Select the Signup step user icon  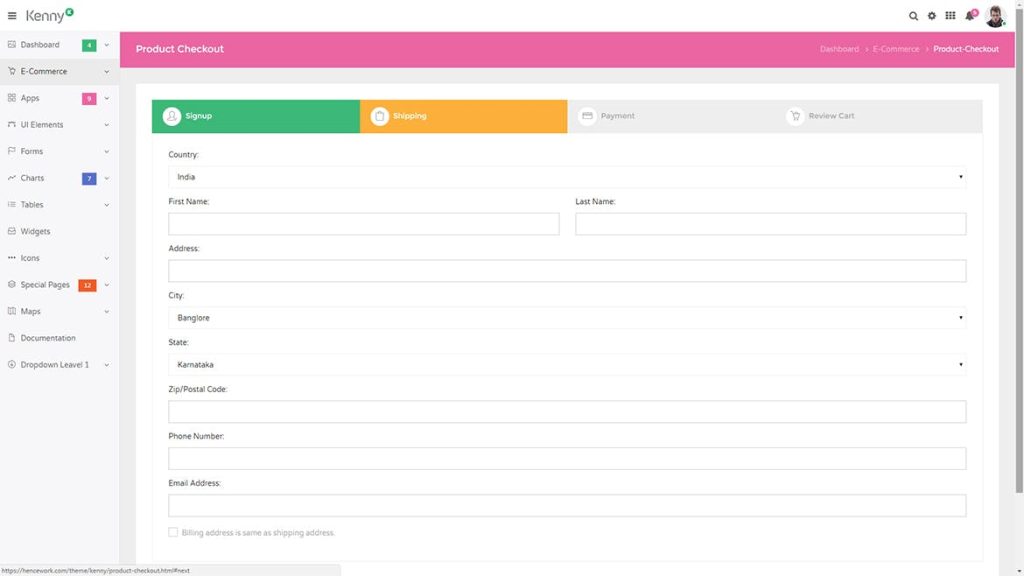(x=172, y=115)
